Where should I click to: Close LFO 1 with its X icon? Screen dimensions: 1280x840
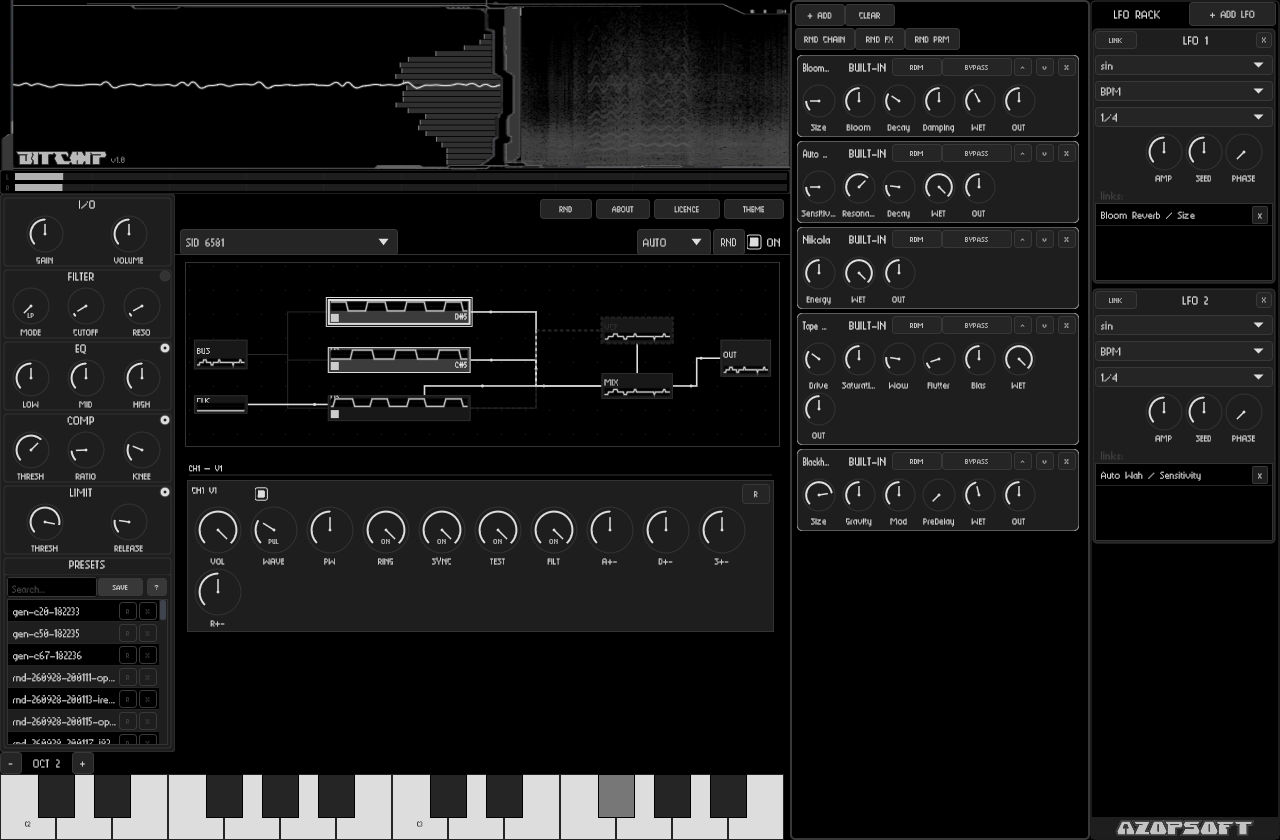(x=1264, y=40)
